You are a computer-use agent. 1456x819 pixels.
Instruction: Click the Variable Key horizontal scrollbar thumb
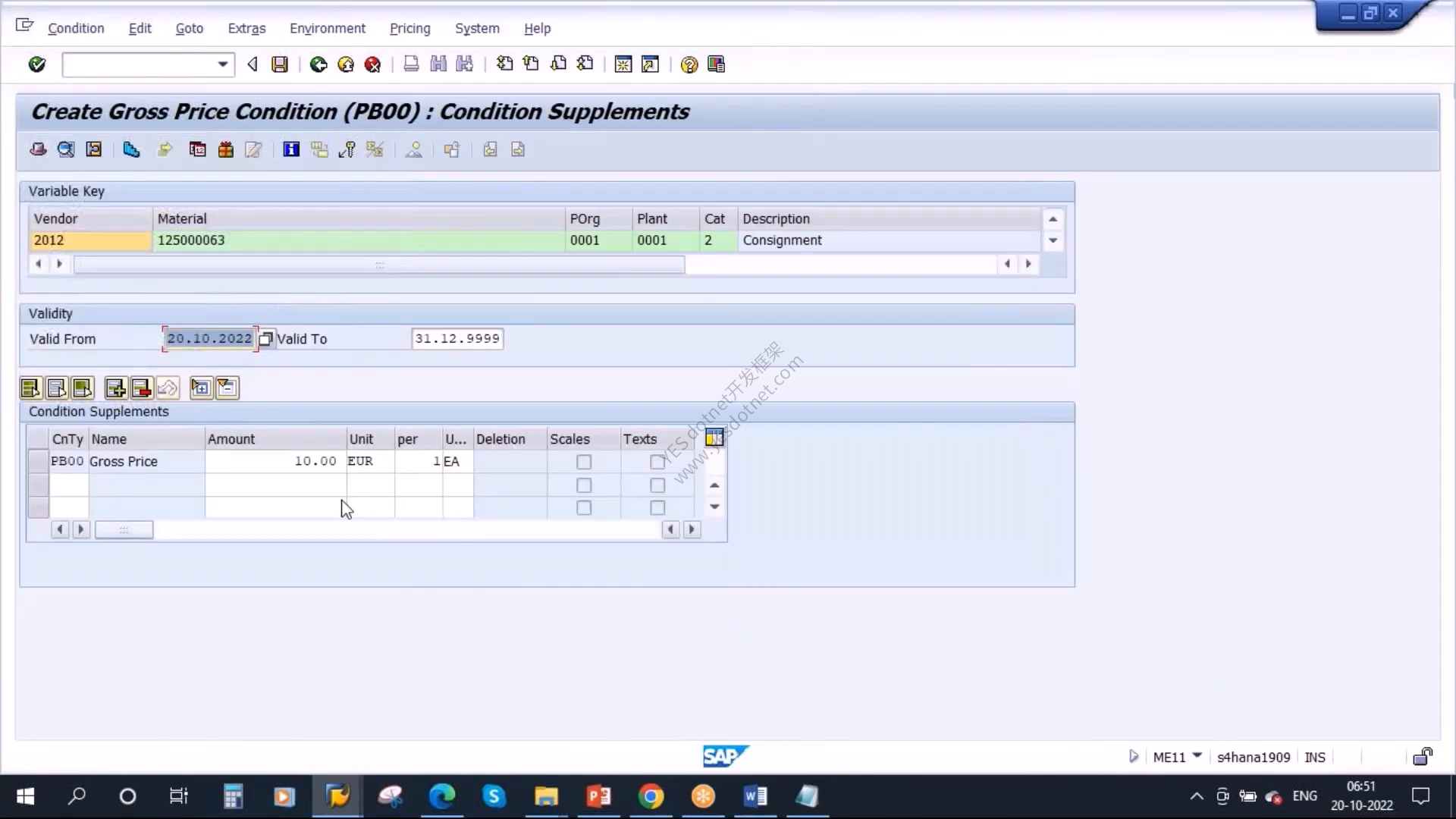(379, 265)
